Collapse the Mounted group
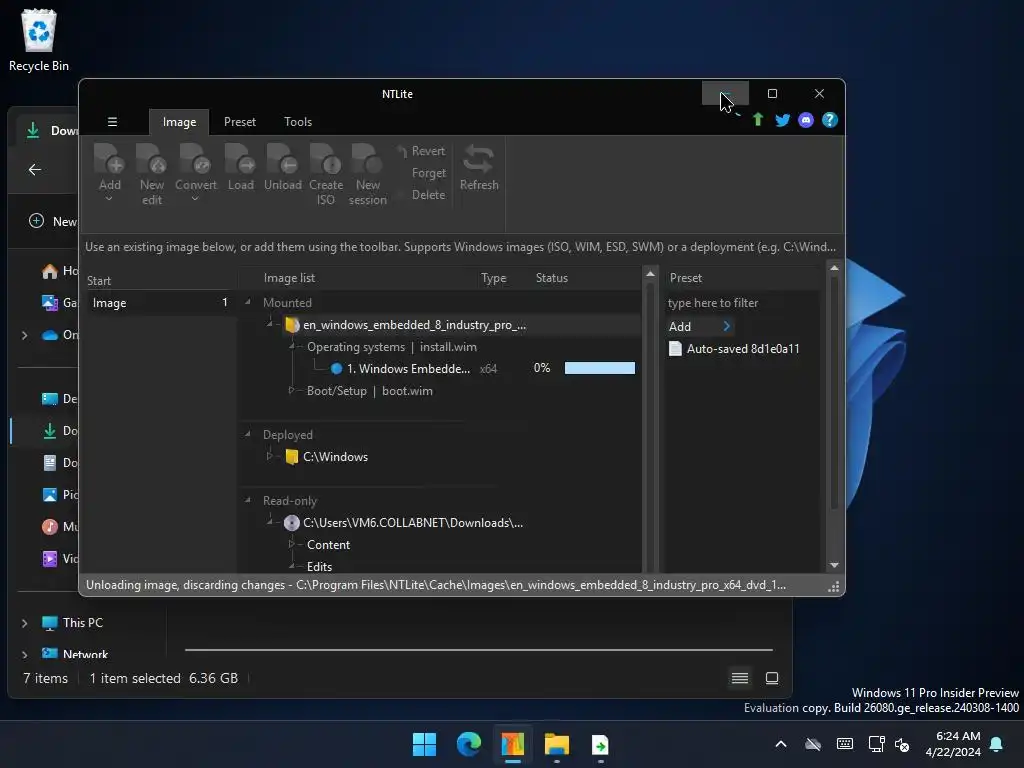1024x768 pixels. coord(248,302)
